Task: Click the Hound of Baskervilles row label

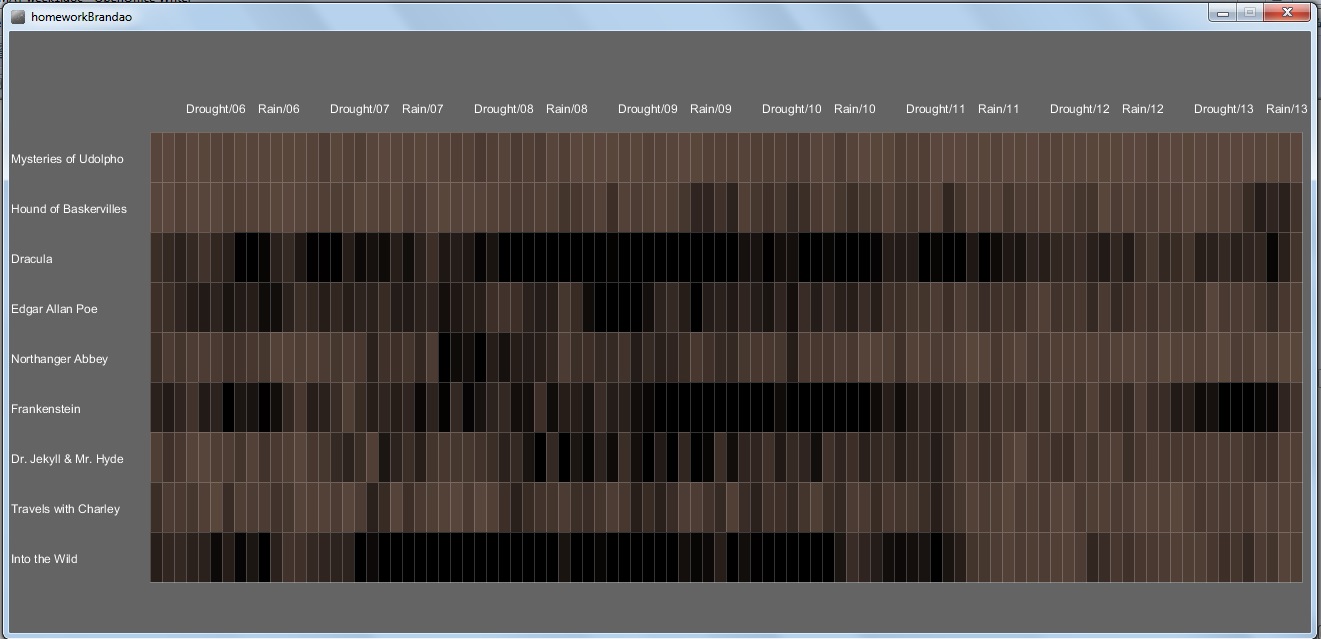Action: pyautogui.click(x=69, y=209)
